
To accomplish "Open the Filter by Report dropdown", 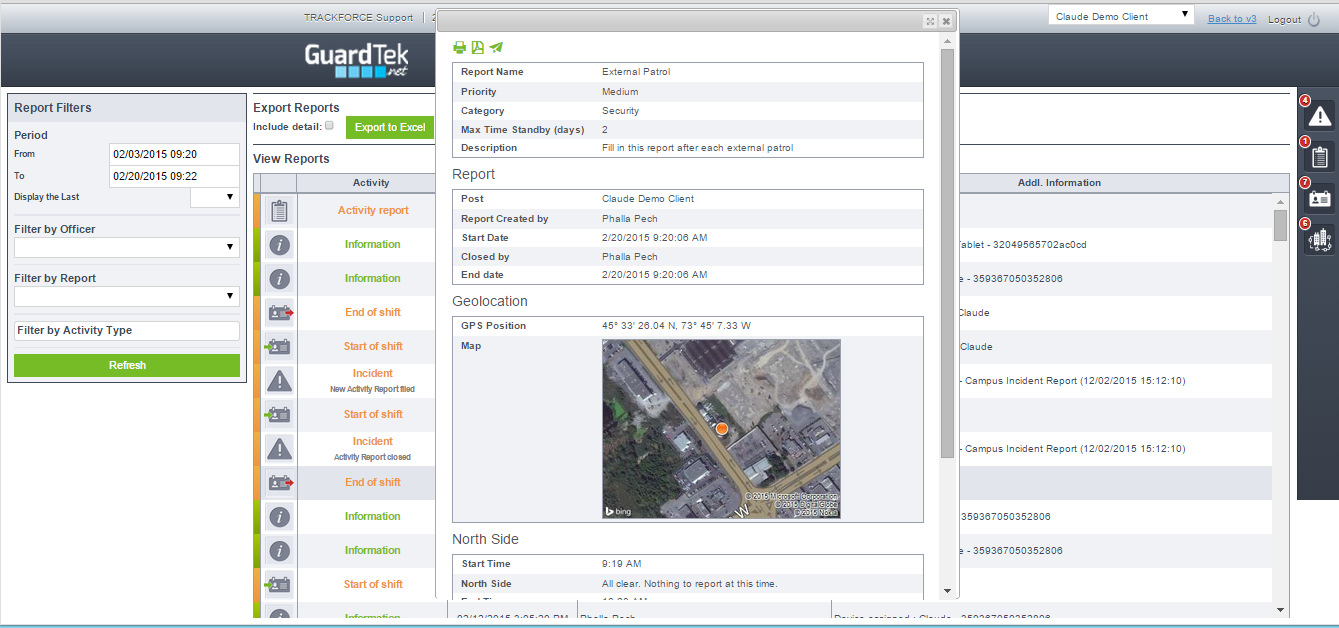I will (x=127, y=296).
